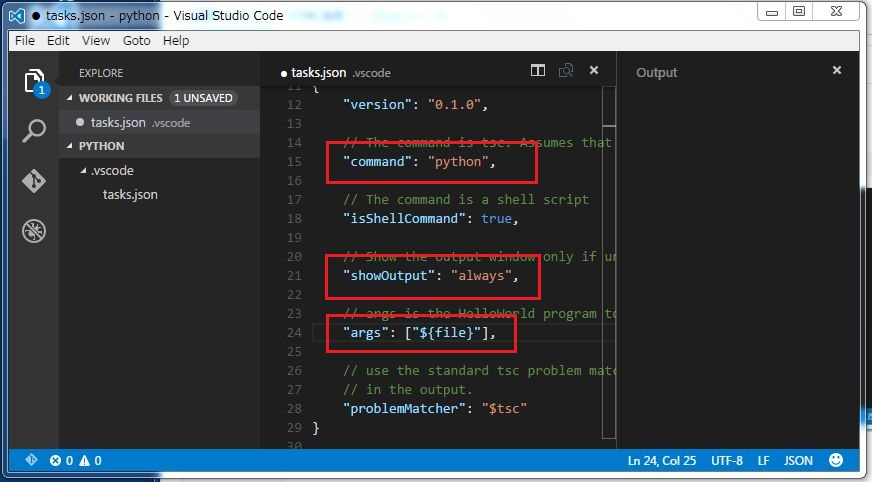
Task: Open the File menu
Action: pyautogui.click(x=25, y=41)
